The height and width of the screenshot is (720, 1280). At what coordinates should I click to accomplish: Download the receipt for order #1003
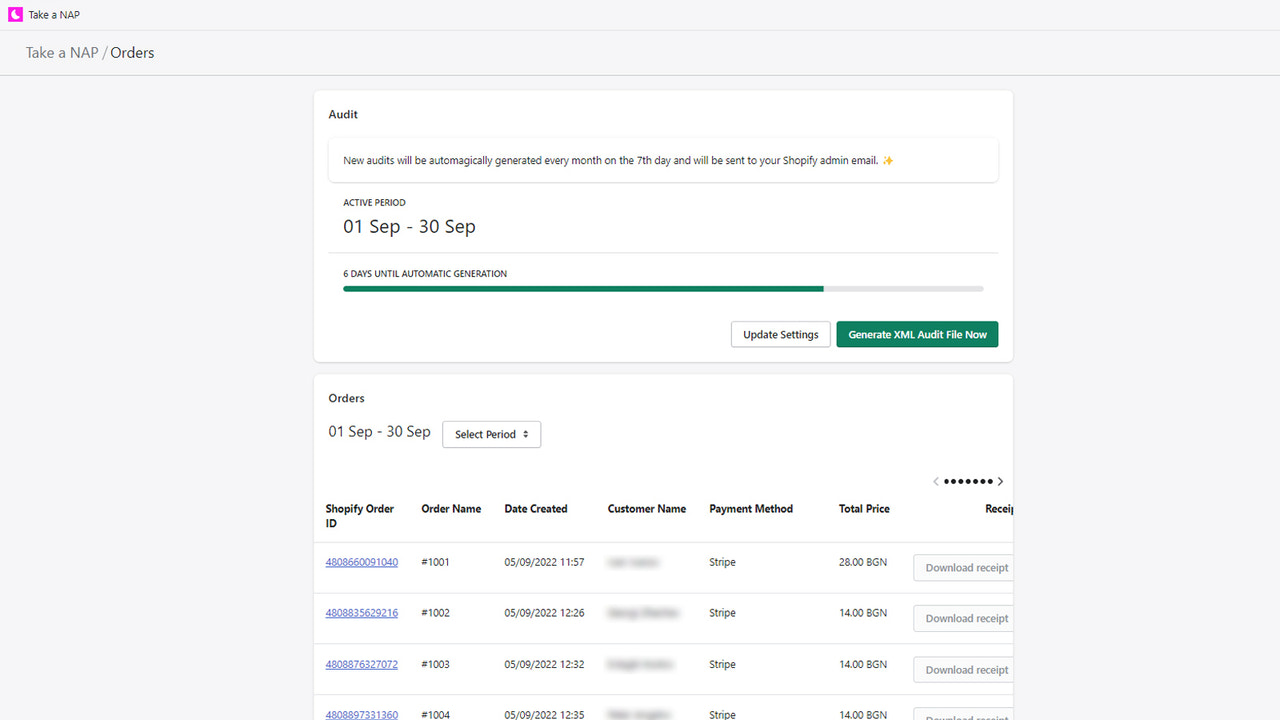click(x=963, y=669)
